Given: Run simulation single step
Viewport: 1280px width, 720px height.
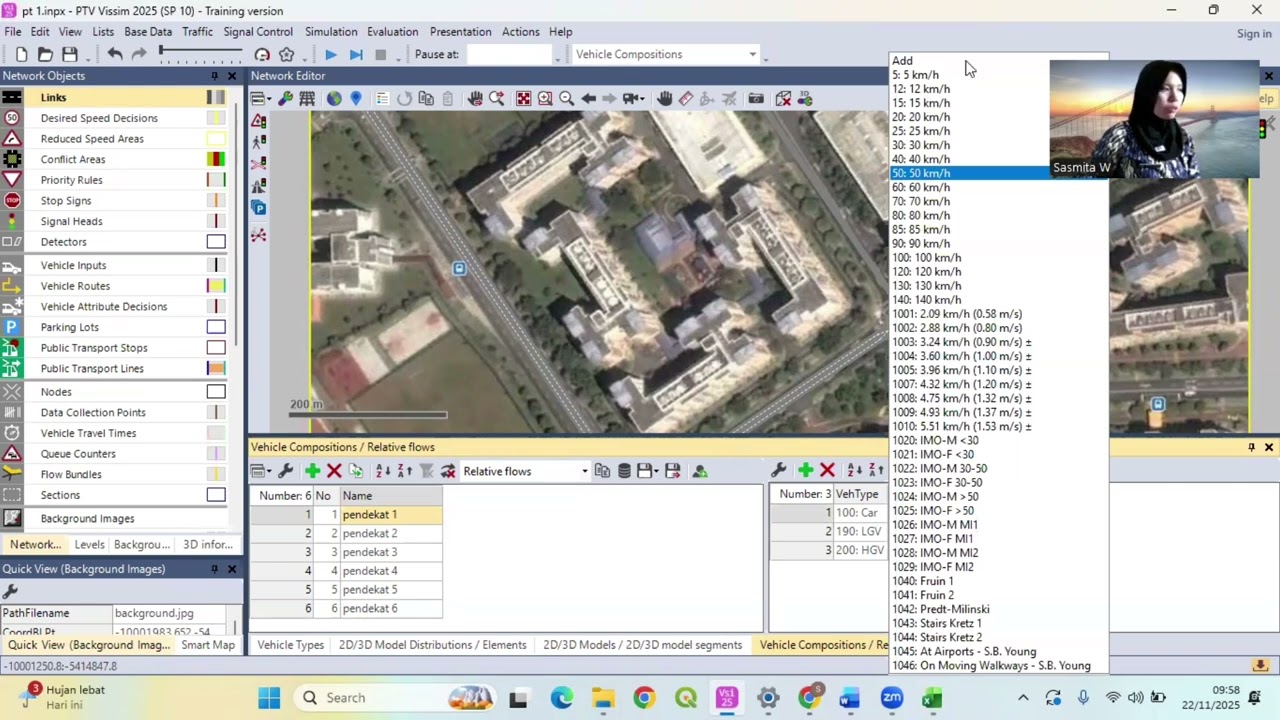Looking at the screenshot, I should [356, 55].
